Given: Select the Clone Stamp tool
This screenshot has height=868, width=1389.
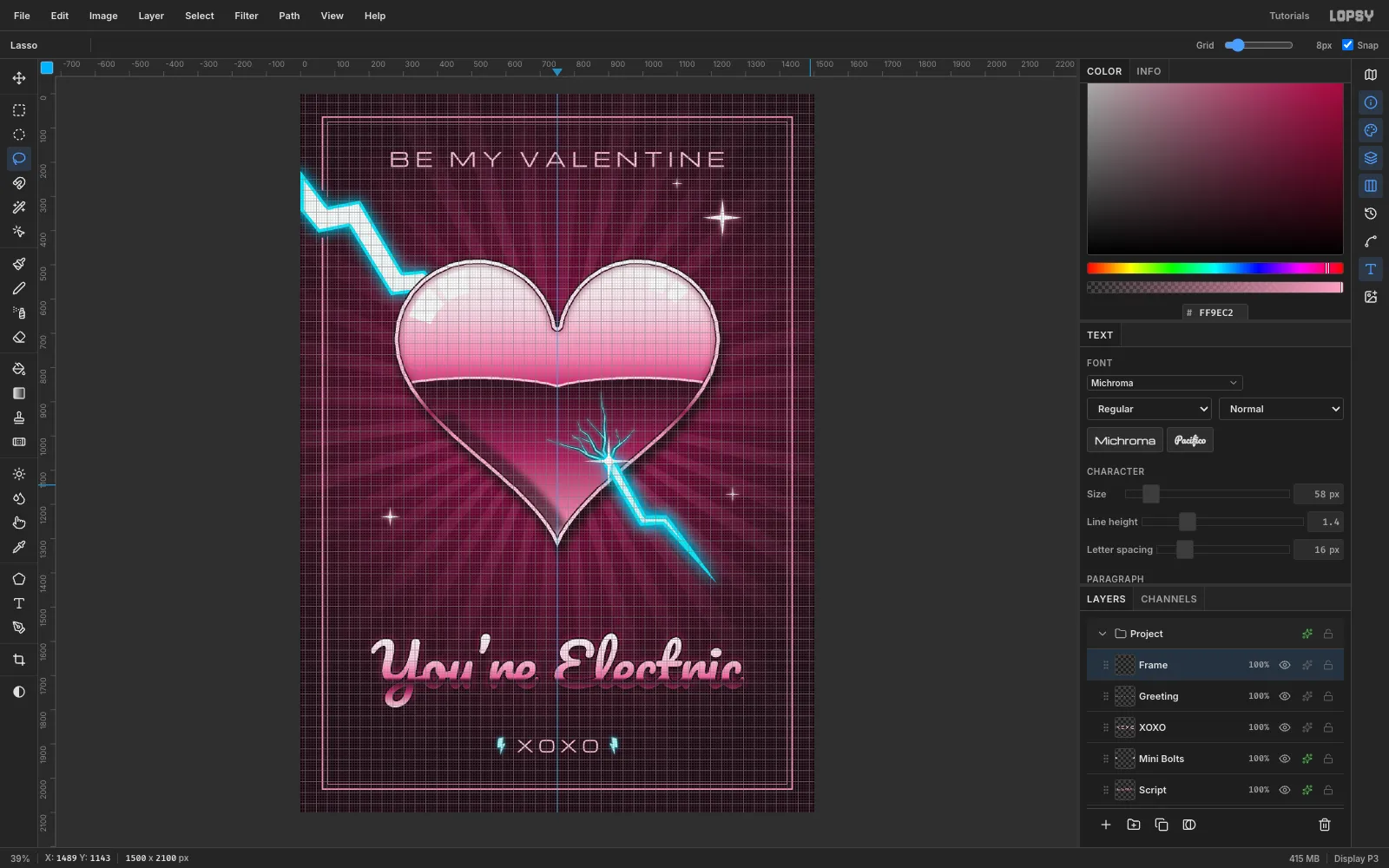Looking at the screenshot, I should click(19, 418).
